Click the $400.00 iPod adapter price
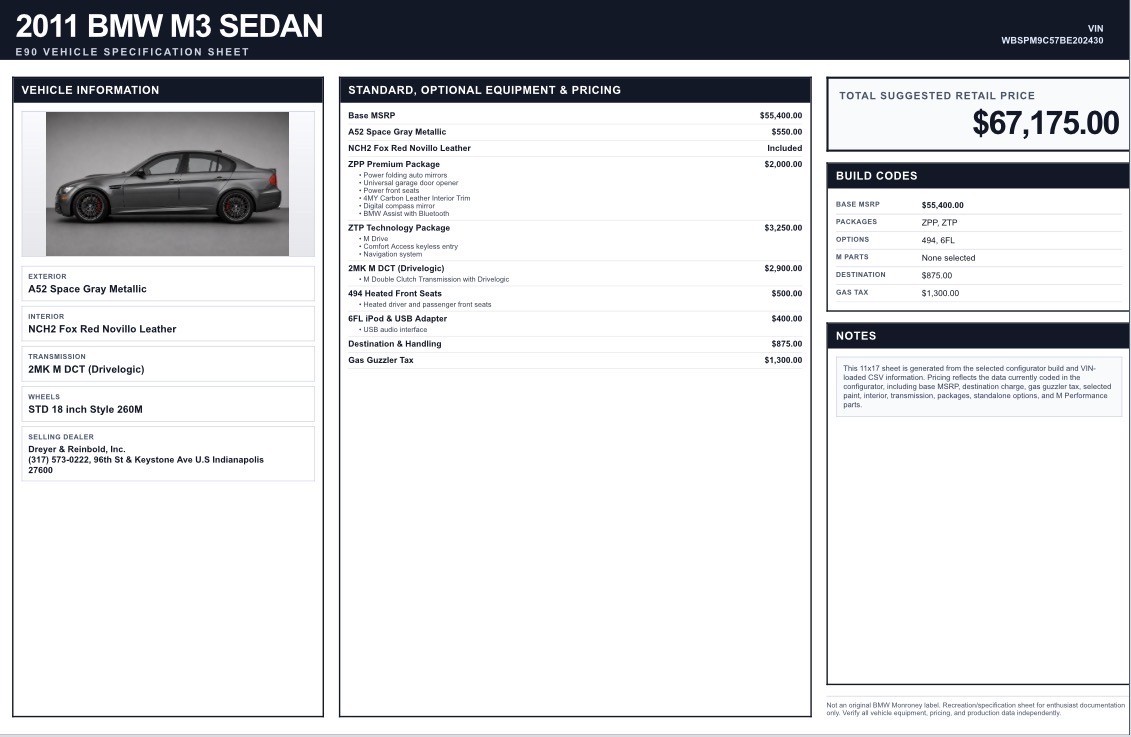 coord(786,319)
